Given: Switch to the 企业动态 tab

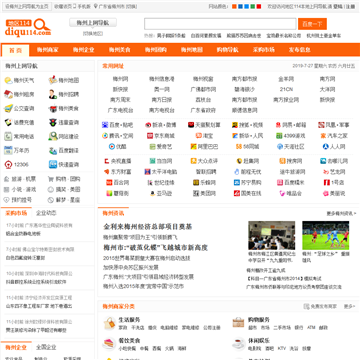Looking at the screenshot, I should coord(46,213).
